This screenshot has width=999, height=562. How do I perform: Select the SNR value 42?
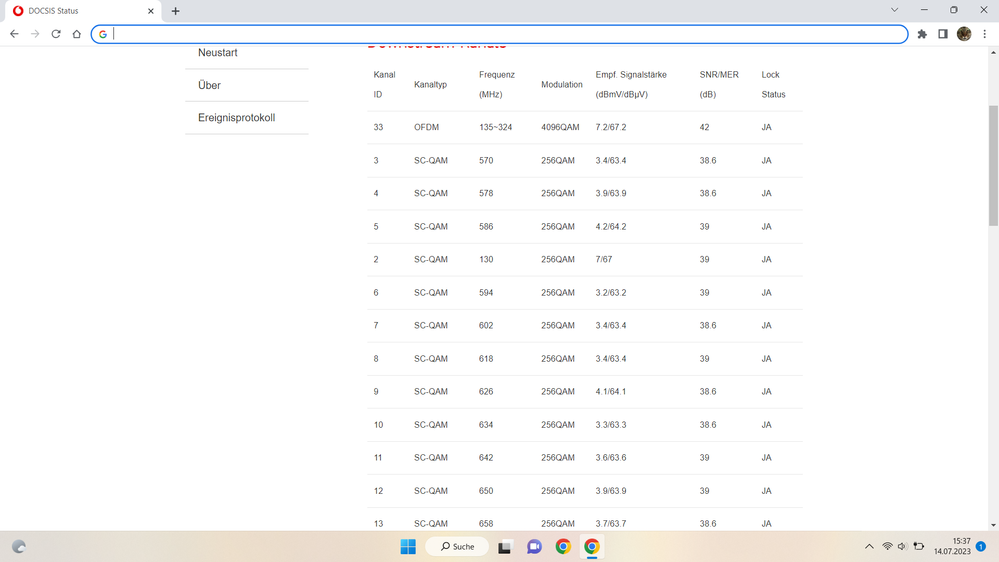(x=704, y=127)
